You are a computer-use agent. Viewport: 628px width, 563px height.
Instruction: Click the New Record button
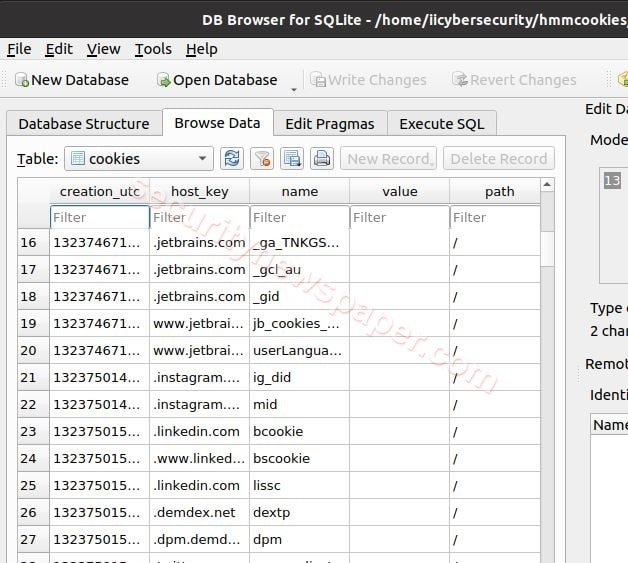388,159
